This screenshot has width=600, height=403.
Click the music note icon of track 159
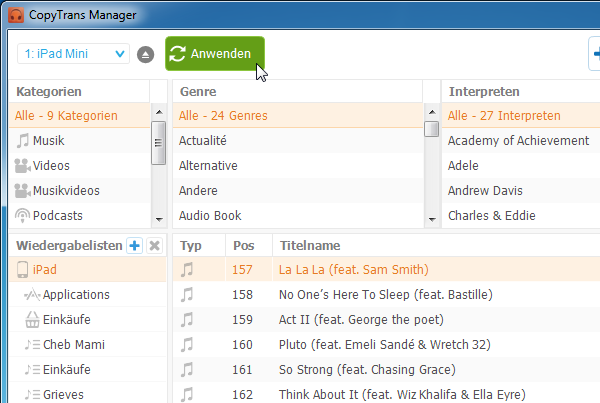click(x=187, y=320)
